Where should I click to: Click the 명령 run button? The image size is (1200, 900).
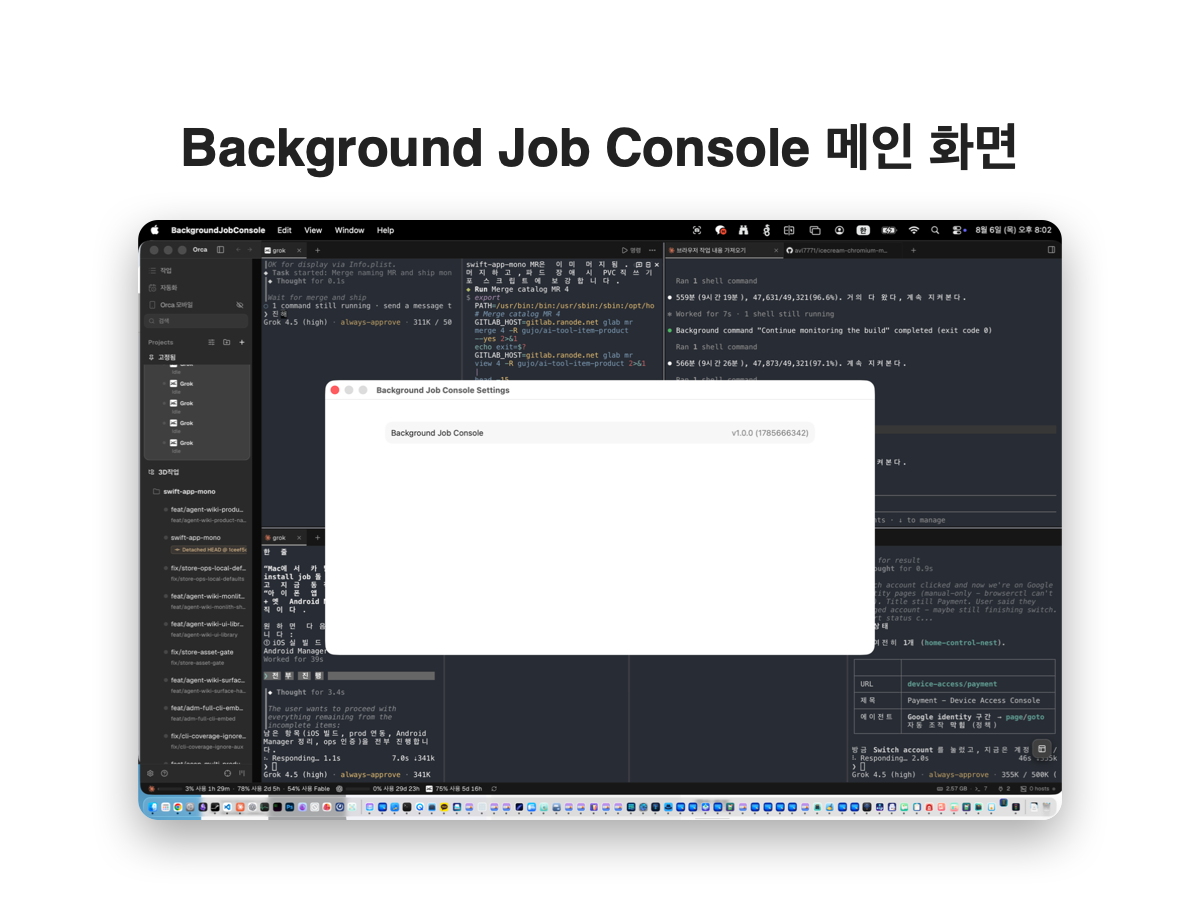click(x=632, y=250)
